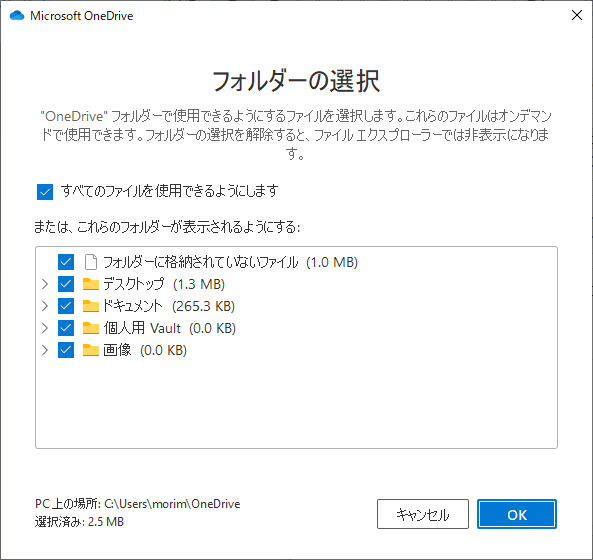This screenshot has width=593, height=560.
Task: Select フォルダーに格納されていないファイル (1.0 MB) label
Action: click(x=231, y=262)
